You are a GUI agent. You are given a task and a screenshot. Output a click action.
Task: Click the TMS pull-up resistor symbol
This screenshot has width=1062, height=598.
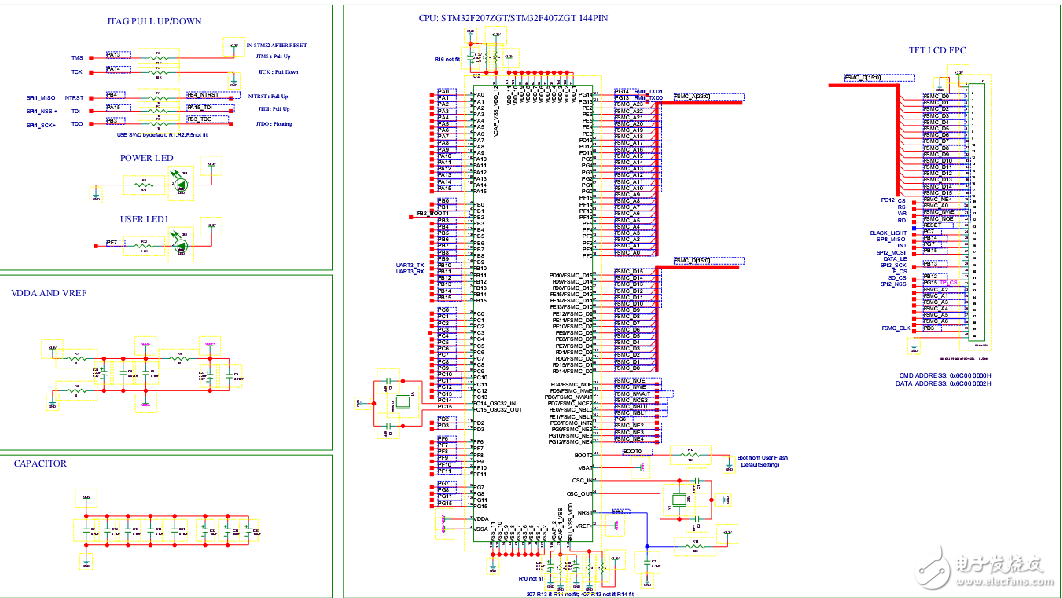point(158,58)
